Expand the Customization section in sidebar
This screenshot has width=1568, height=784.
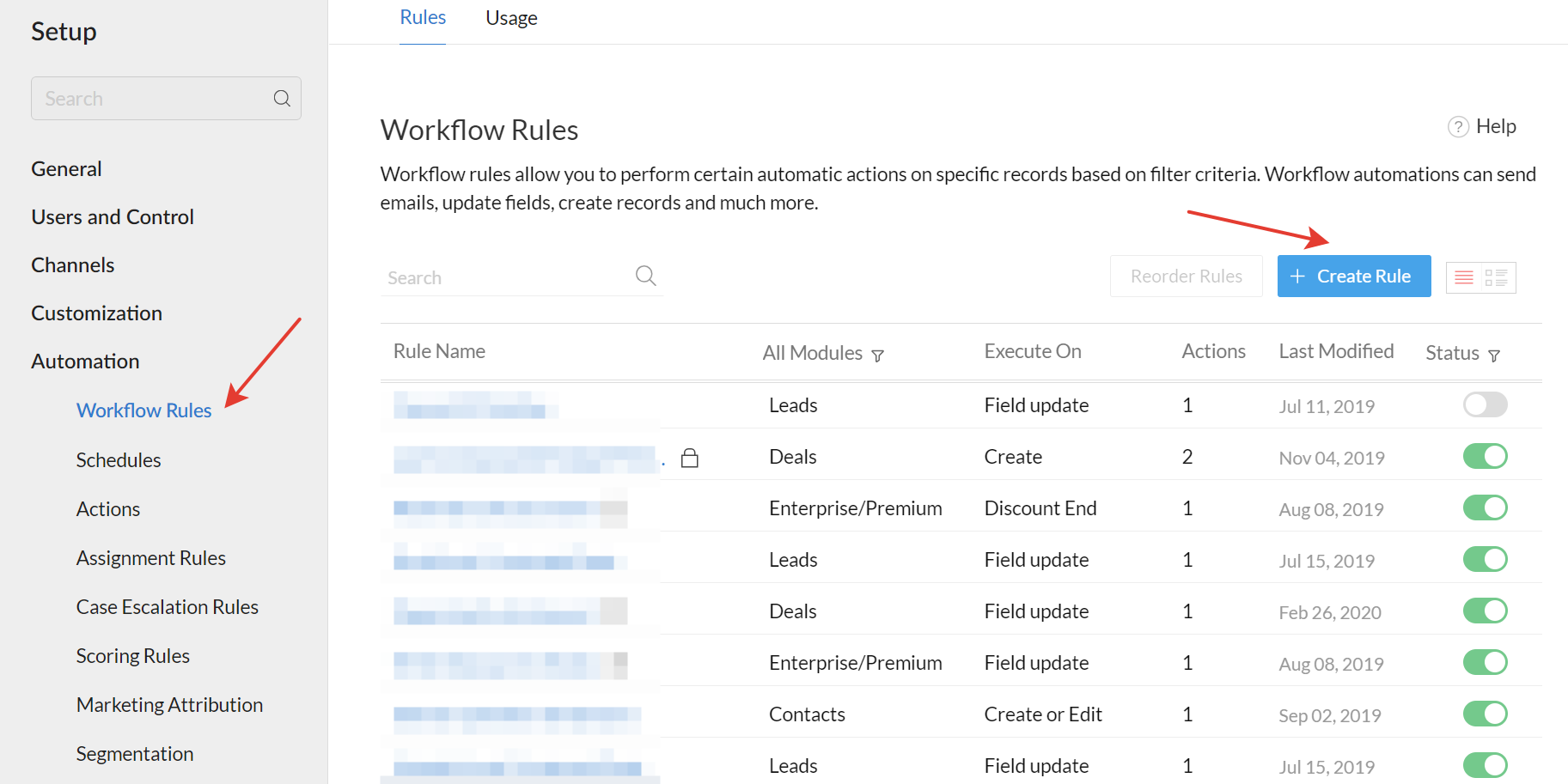tap(96, 313)
